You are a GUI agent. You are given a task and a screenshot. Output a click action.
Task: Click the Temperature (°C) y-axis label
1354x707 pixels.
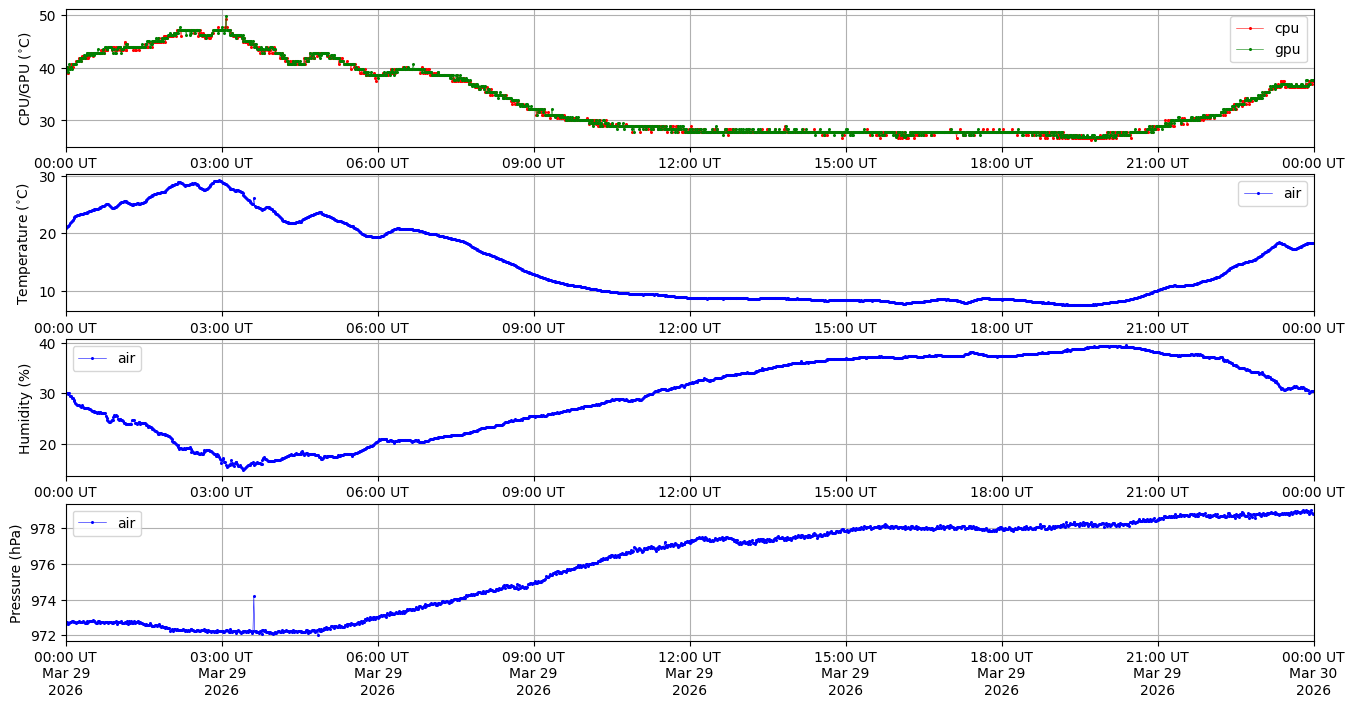coord(25,243)
